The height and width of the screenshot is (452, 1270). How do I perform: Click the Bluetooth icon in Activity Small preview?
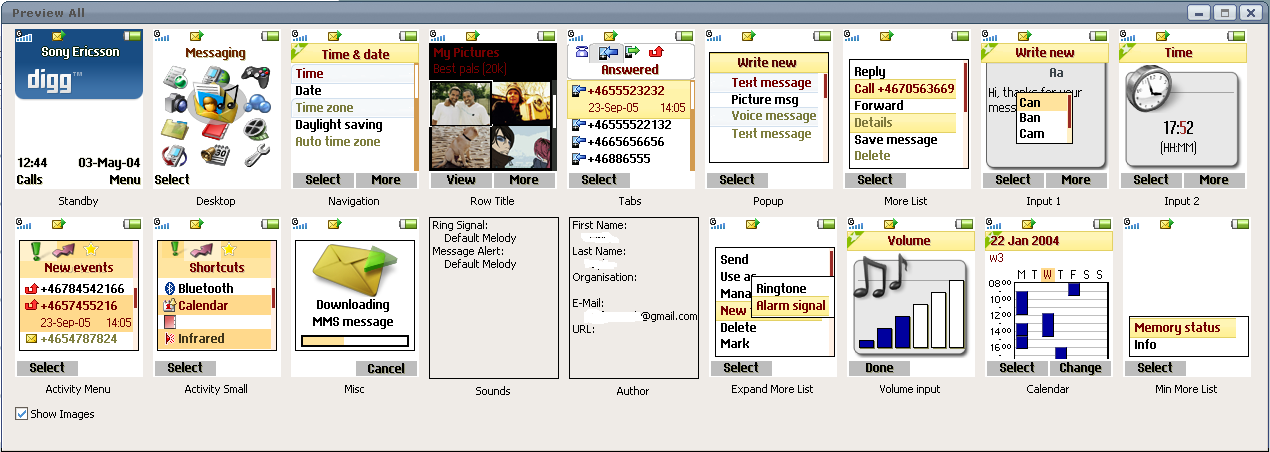pos(170,288)
